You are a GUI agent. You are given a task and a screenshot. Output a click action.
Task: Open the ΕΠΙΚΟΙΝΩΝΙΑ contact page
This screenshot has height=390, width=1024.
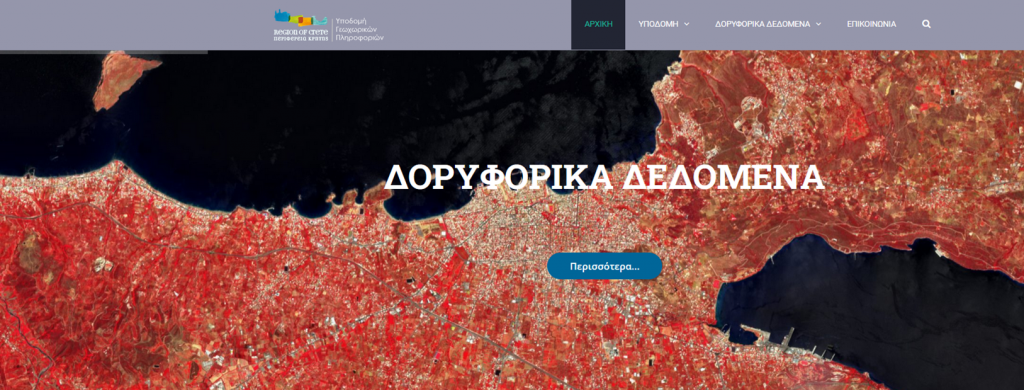tap(871, 24)
